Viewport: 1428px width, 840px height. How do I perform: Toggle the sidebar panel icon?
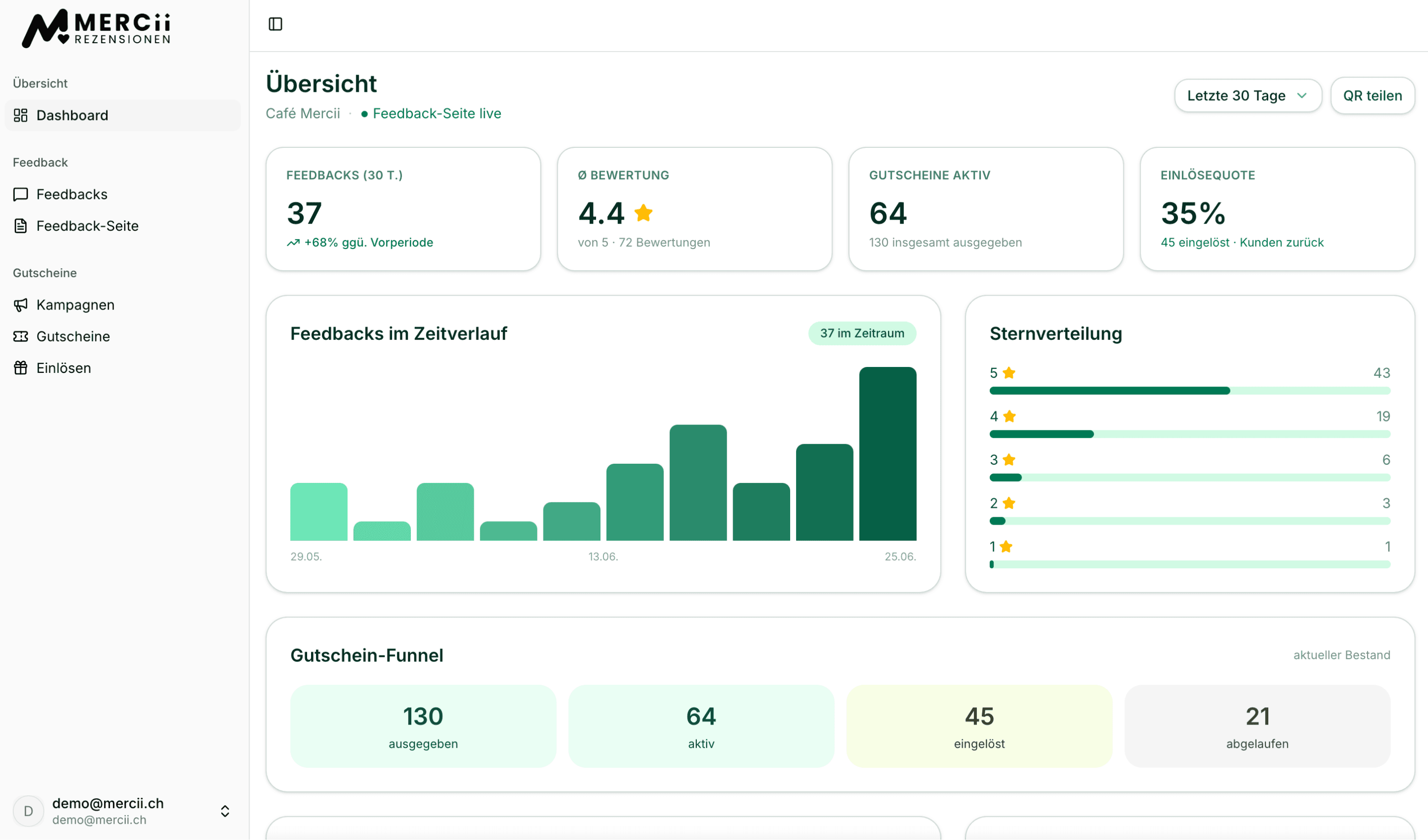(275, 24)
